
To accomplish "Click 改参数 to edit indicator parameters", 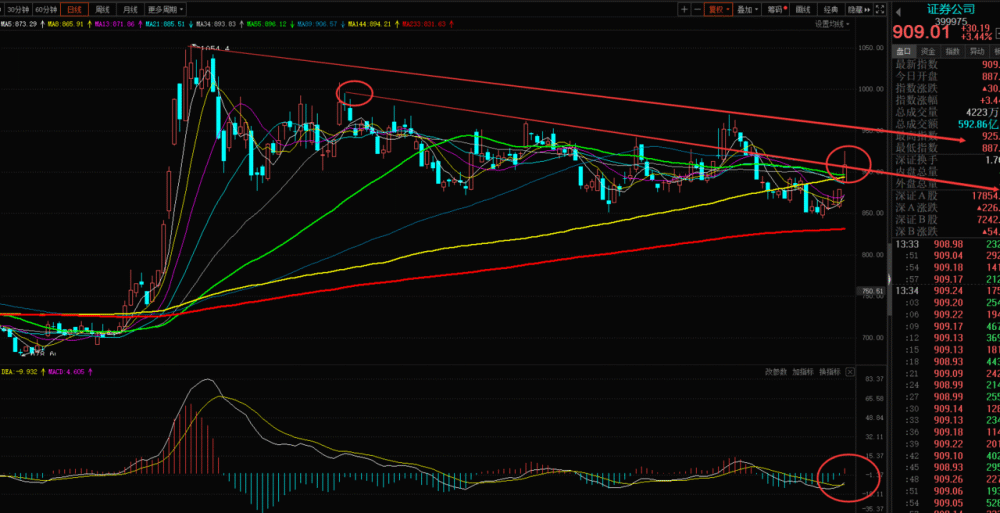I will [x=777, y=371].
